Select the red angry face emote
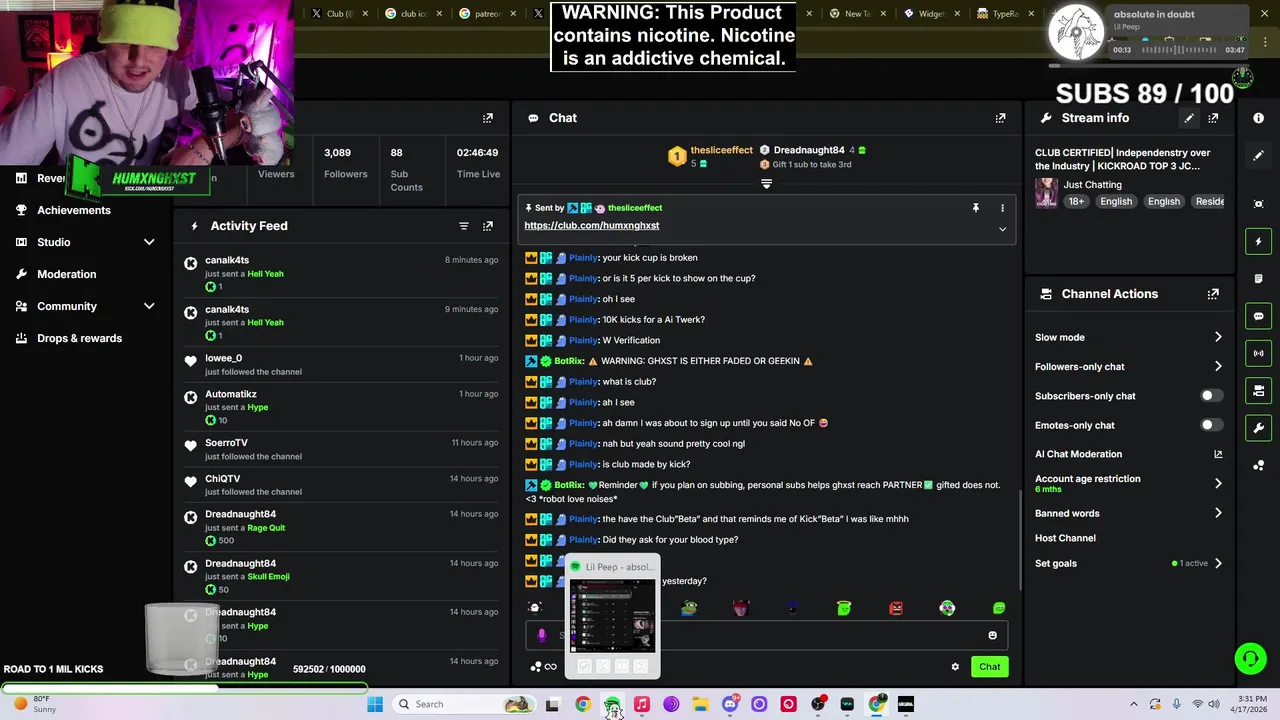Screen dimensions: 1280x720 coord(896,608)
